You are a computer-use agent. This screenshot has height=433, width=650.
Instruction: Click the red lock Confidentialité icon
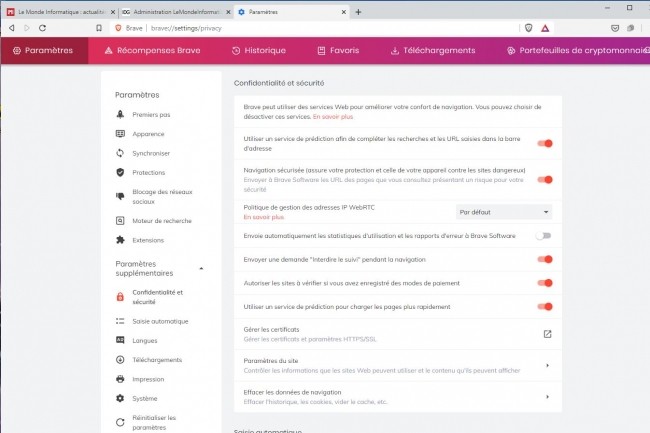coord(120,297)
